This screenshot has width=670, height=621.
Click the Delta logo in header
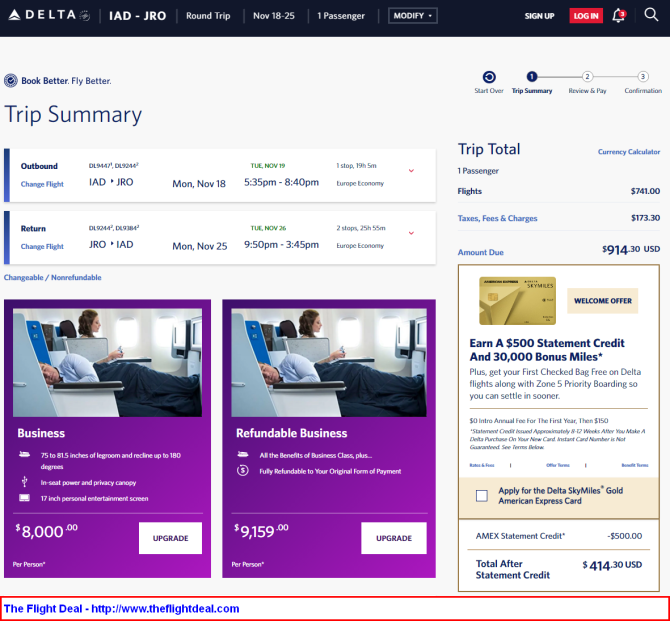49,15
